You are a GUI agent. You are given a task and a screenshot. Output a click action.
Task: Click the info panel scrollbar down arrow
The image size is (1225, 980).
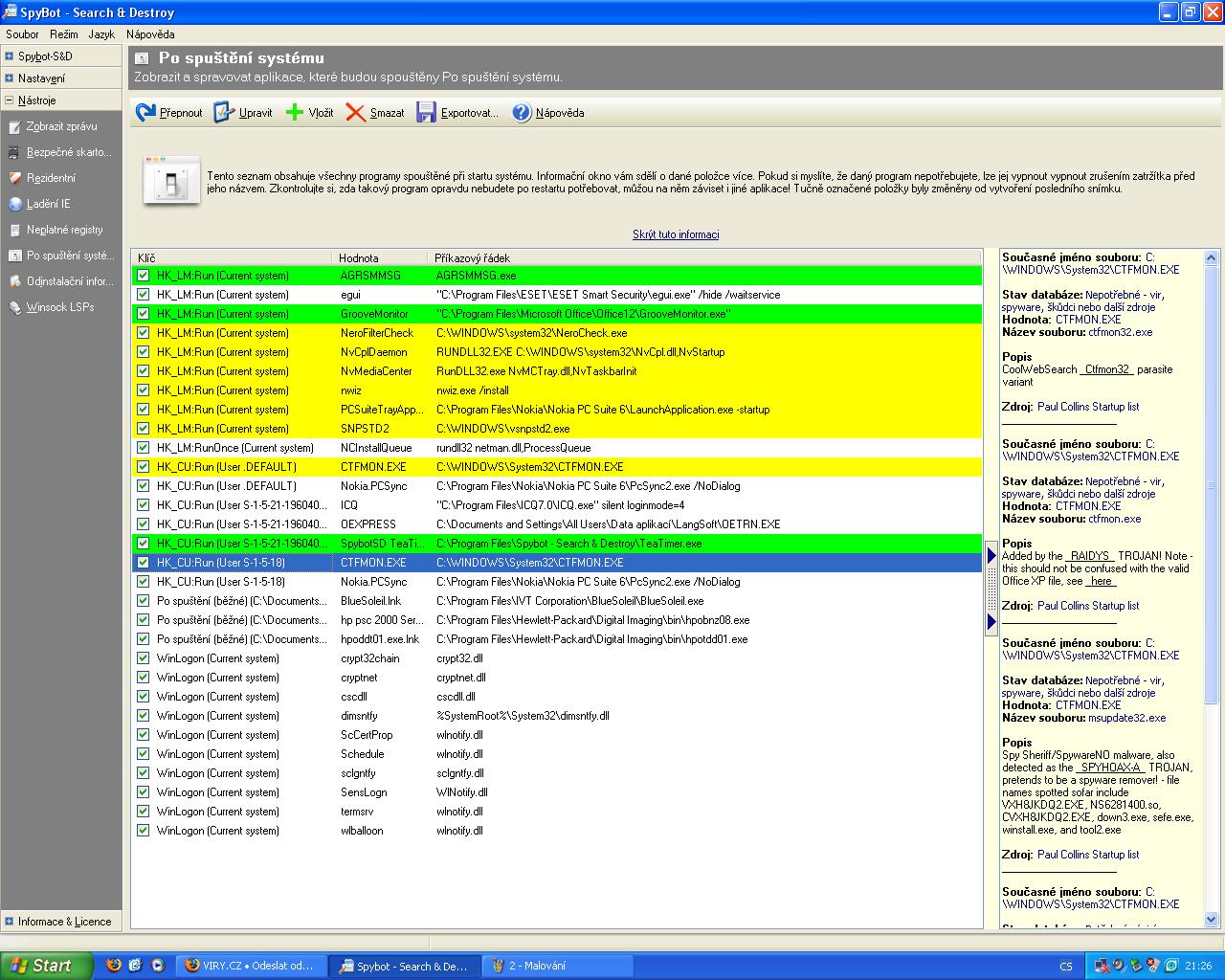pos(1212,920)
